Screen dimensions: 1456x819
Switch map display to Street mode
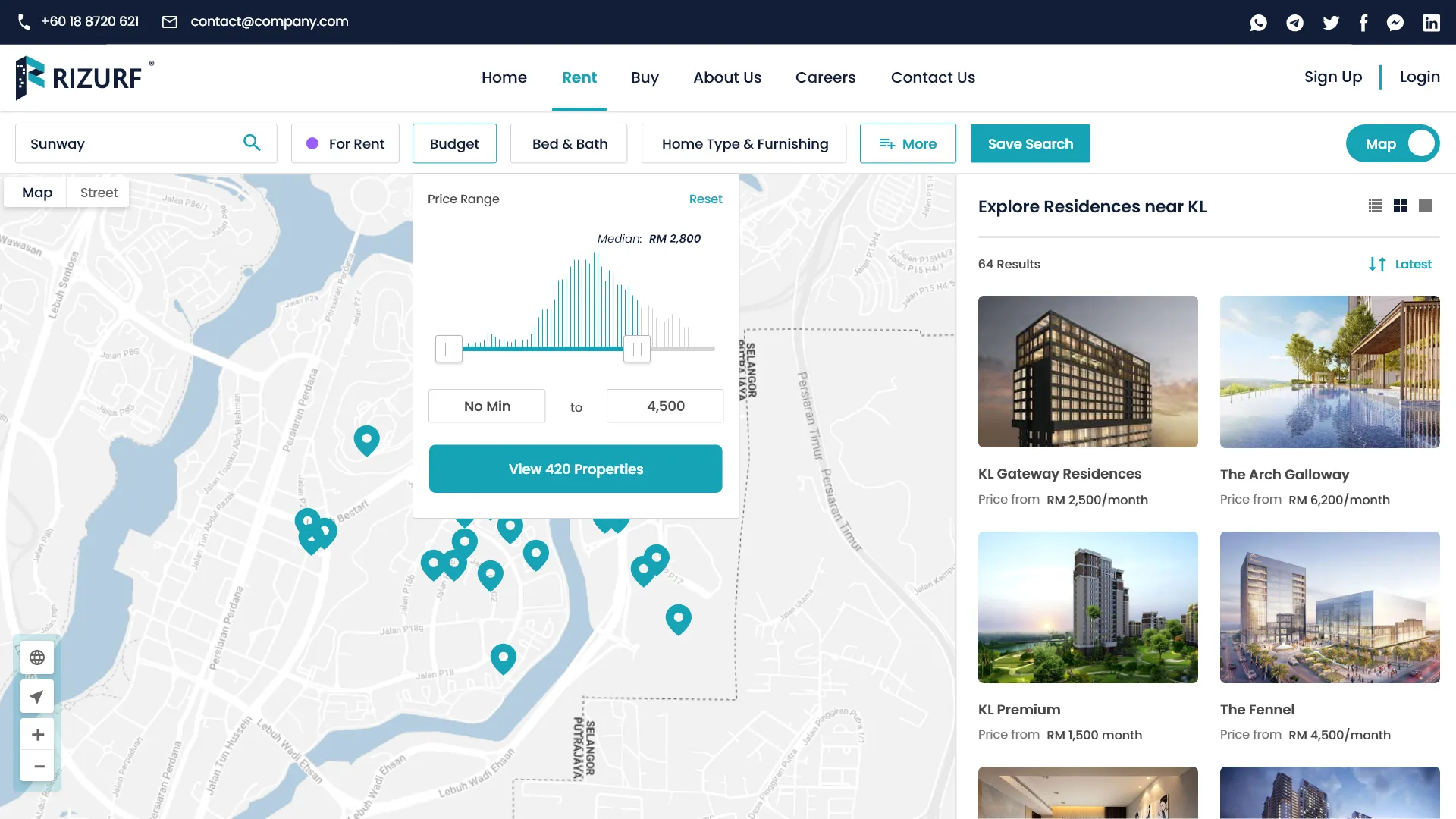[x=99, y=193]
